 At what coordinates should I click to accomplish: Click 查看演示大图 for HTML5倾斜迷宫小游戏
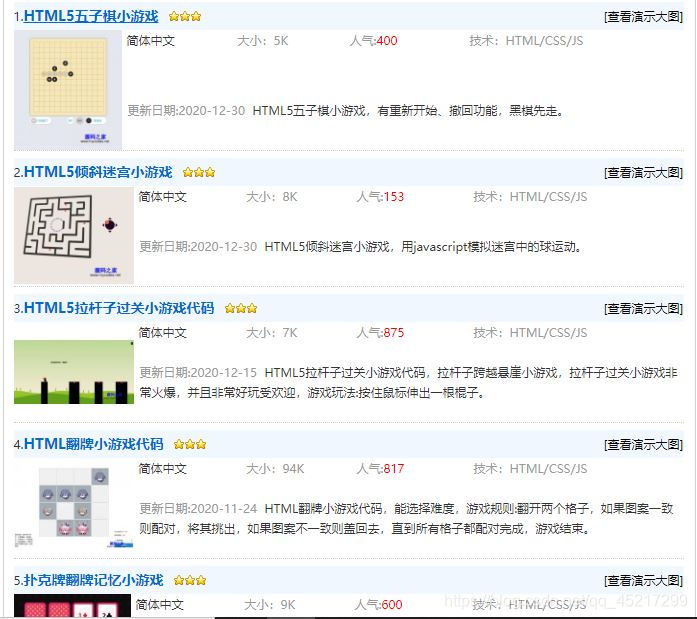[643, 172]
